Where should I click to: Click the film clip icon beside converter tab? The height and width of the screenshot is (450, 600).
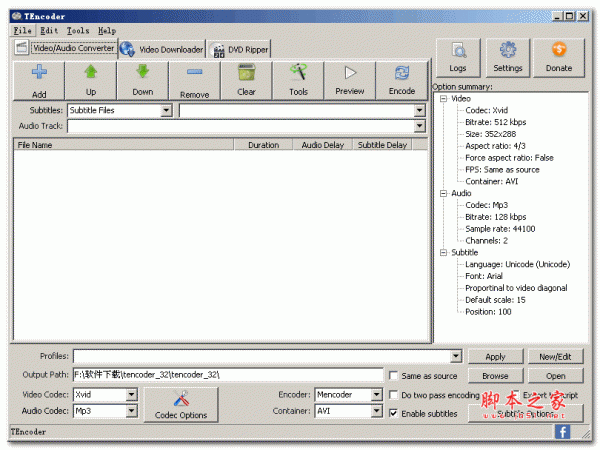tap(21, 47)
